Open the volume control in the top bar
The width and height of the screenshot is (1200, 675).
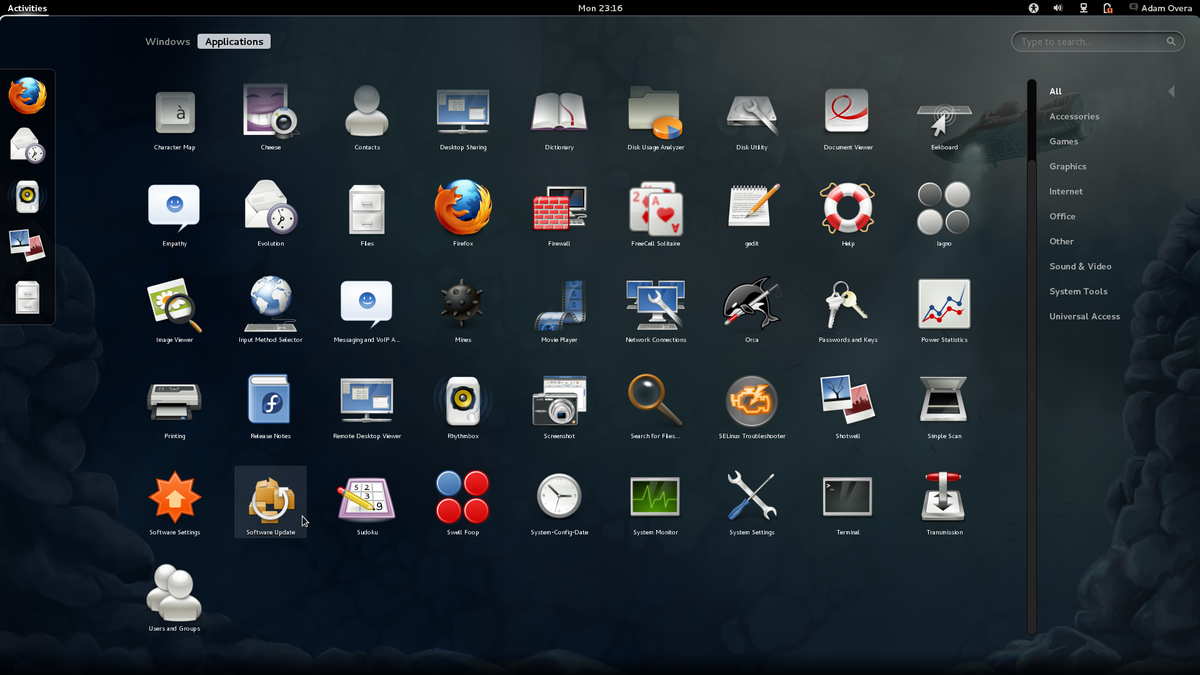(1057, 8)
